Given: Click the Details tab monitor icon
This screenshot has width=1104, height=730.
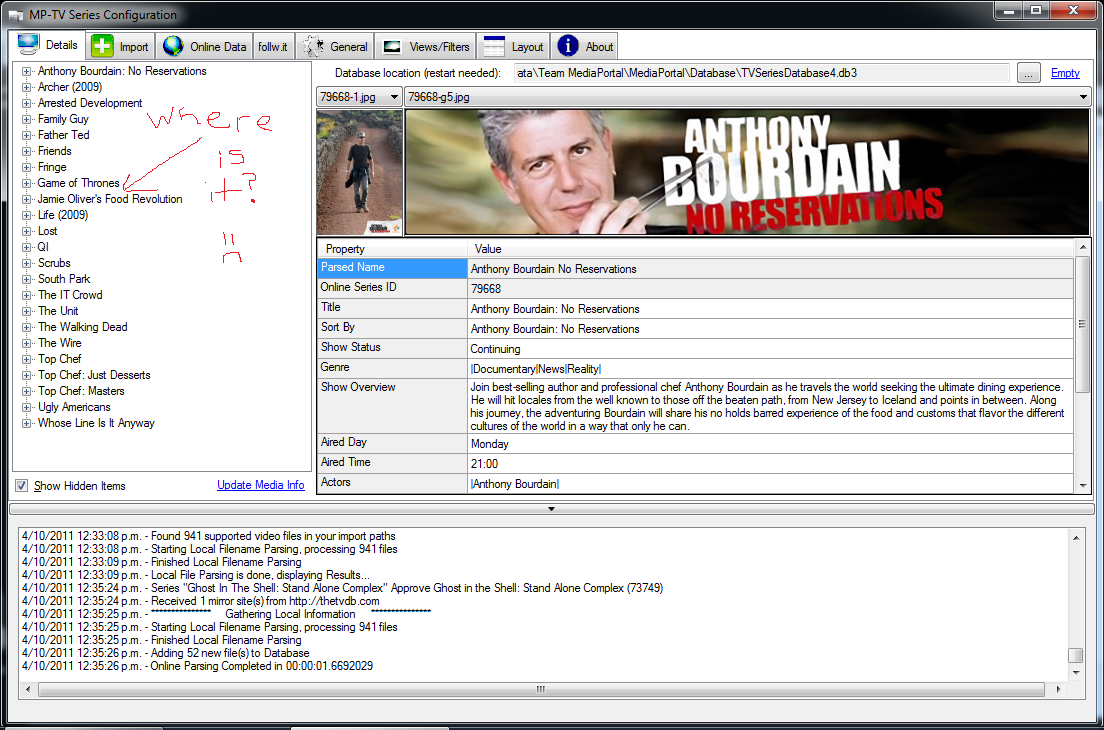Looking at the screenshot, I should click(x=29, y=44).
